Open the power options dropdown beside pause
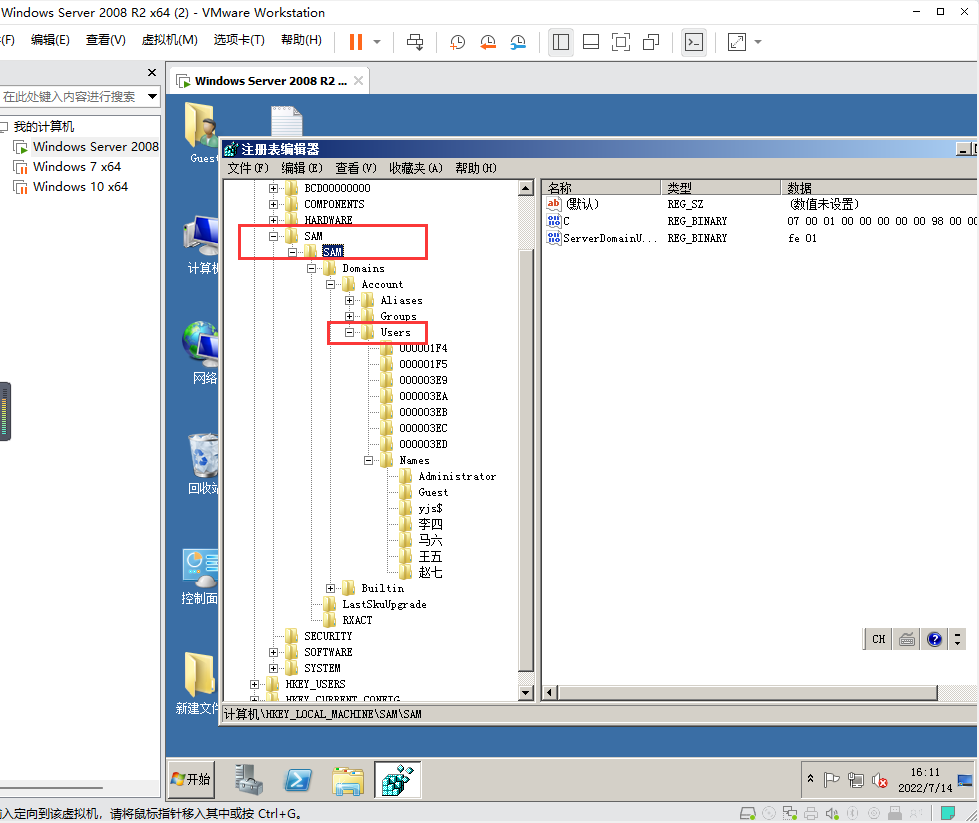Screen dimensions: 979x823 [x=377, y=42]
